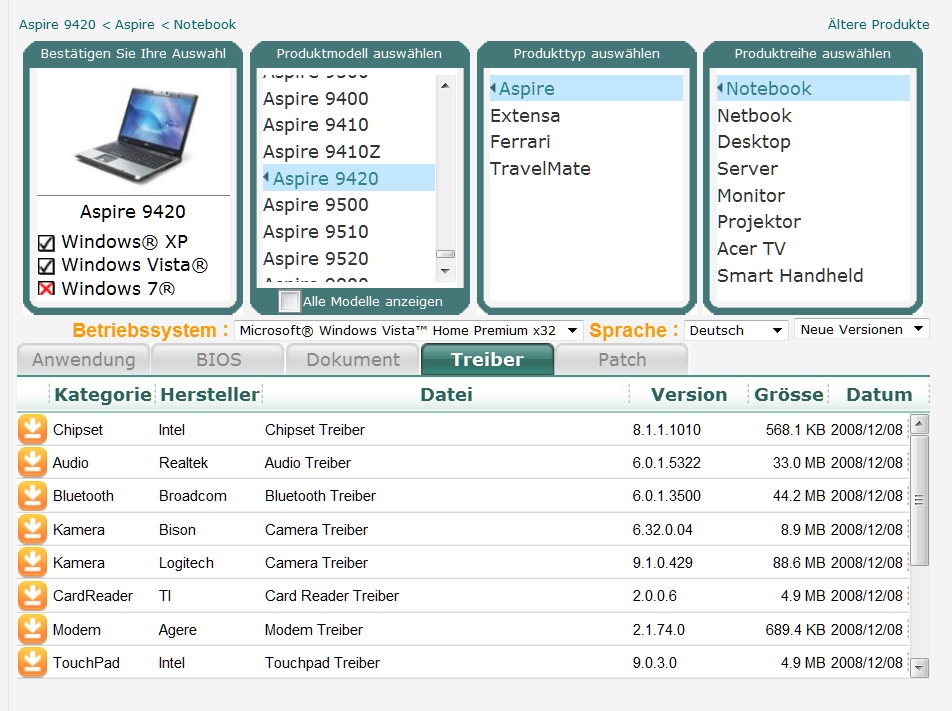This screenshot has height=711, width=952.
Task: Click scroll up arrow of driver table
Action: click(x=920, y=423)
